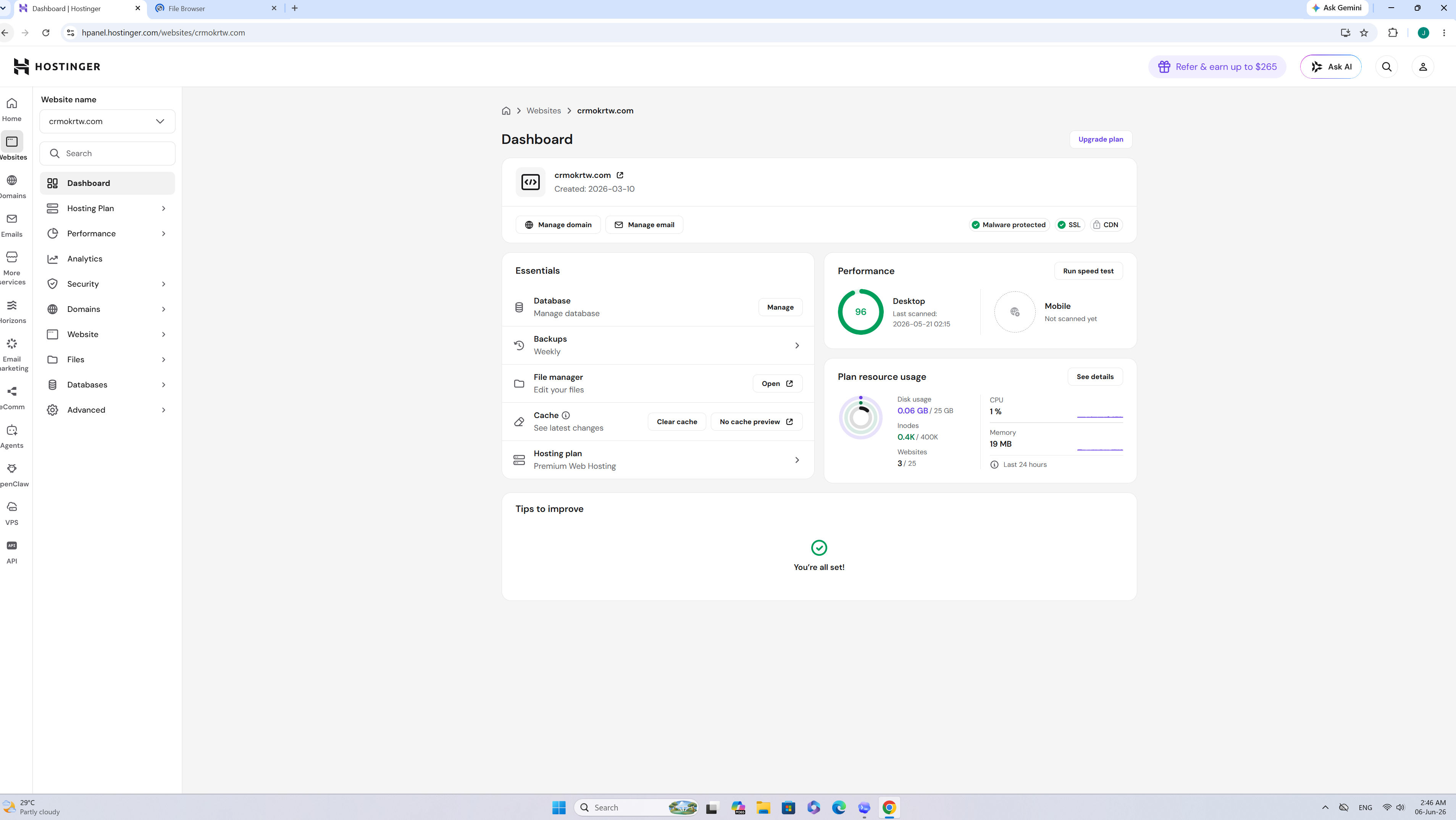Open the OpenClaw icon
This screenshot has height=820, width=1456.
12,468
